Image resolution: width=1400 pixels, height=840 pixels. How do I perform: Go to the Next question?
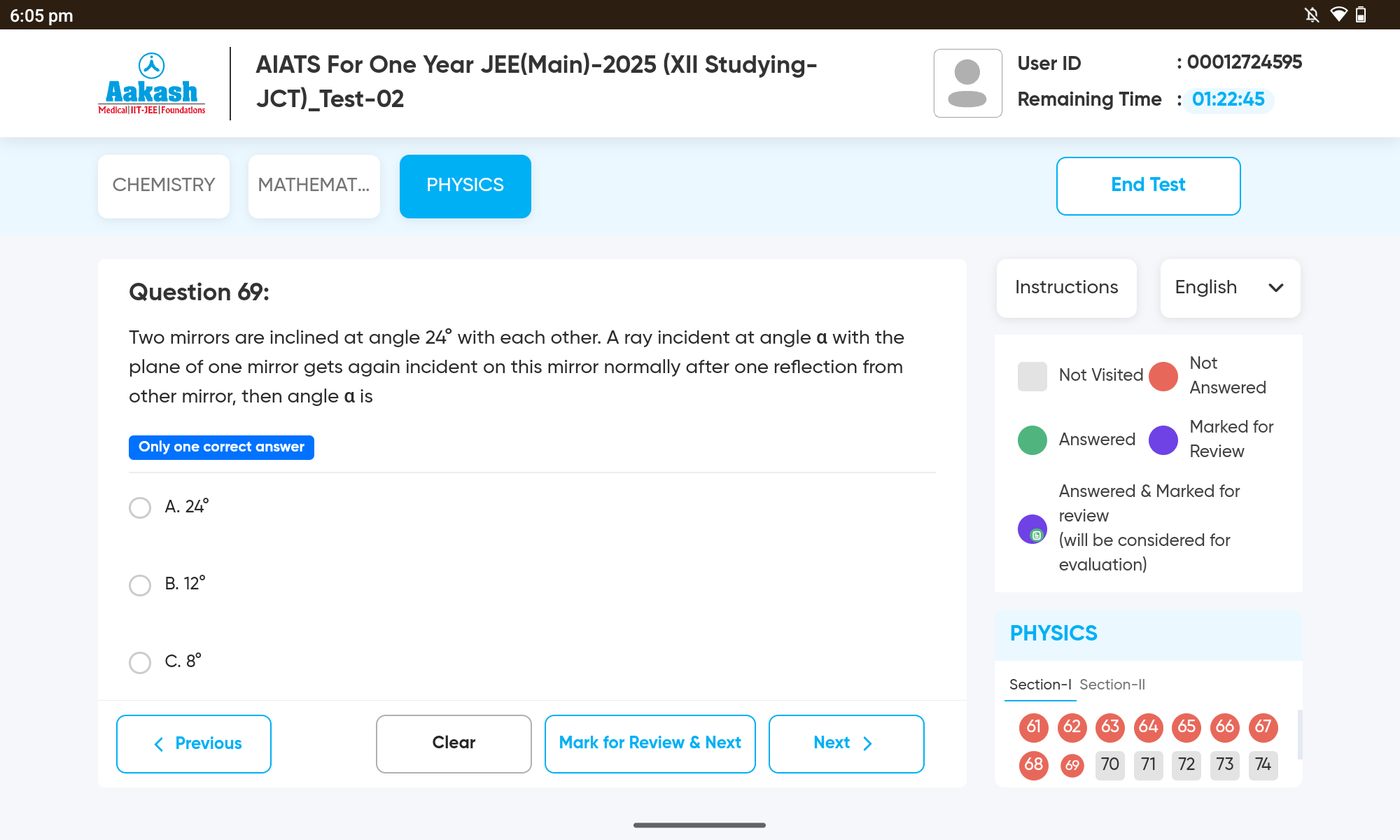tap(846, 743)
